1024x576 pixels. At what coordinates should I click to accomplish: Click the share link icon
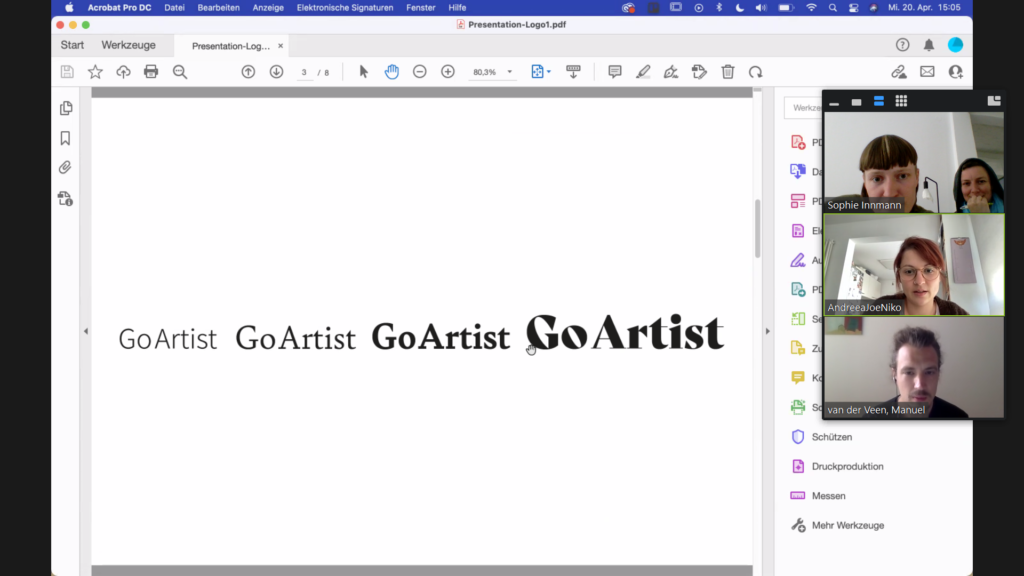point(899,72)
